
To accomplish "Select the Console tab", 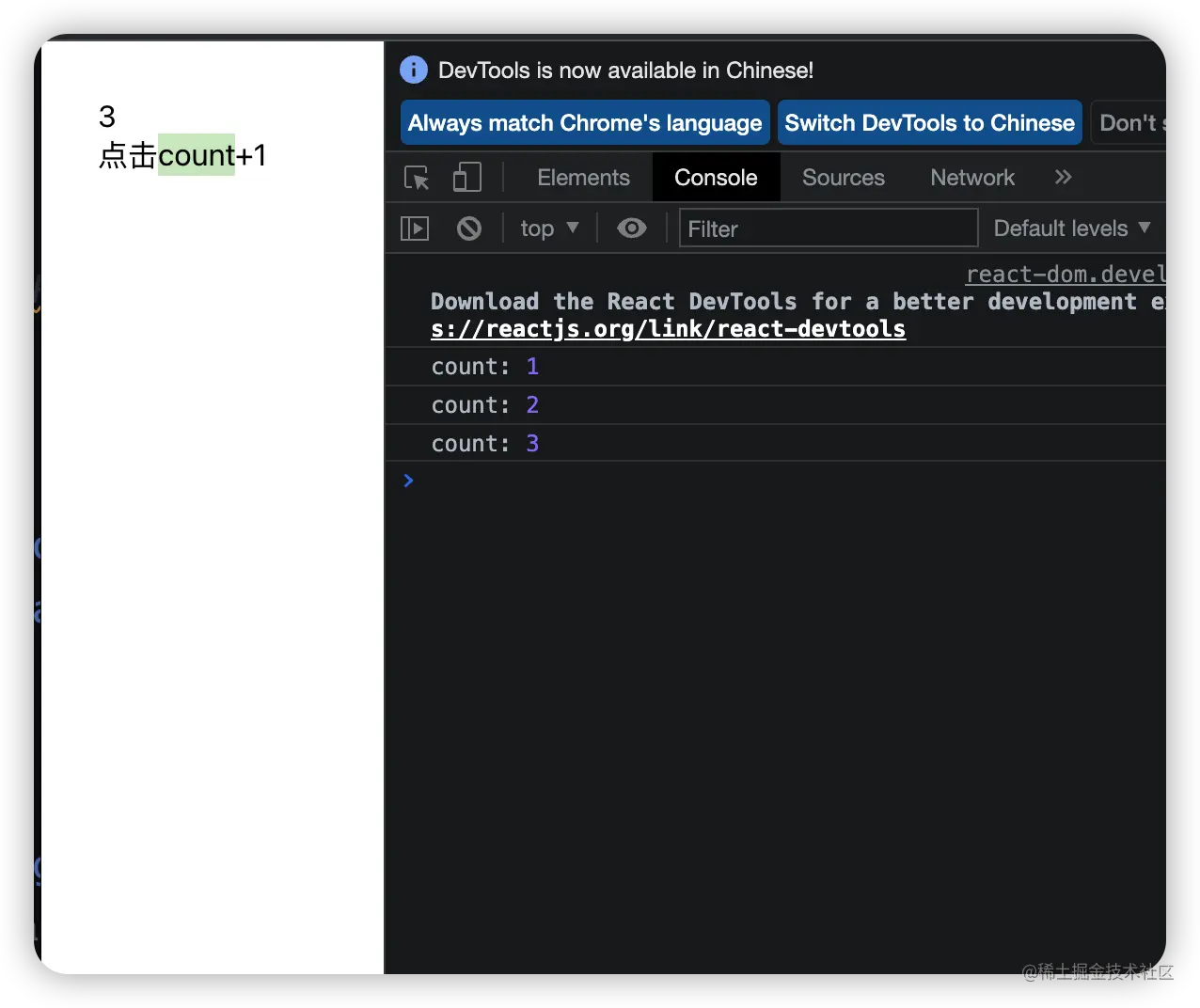I will coord(716,178).
